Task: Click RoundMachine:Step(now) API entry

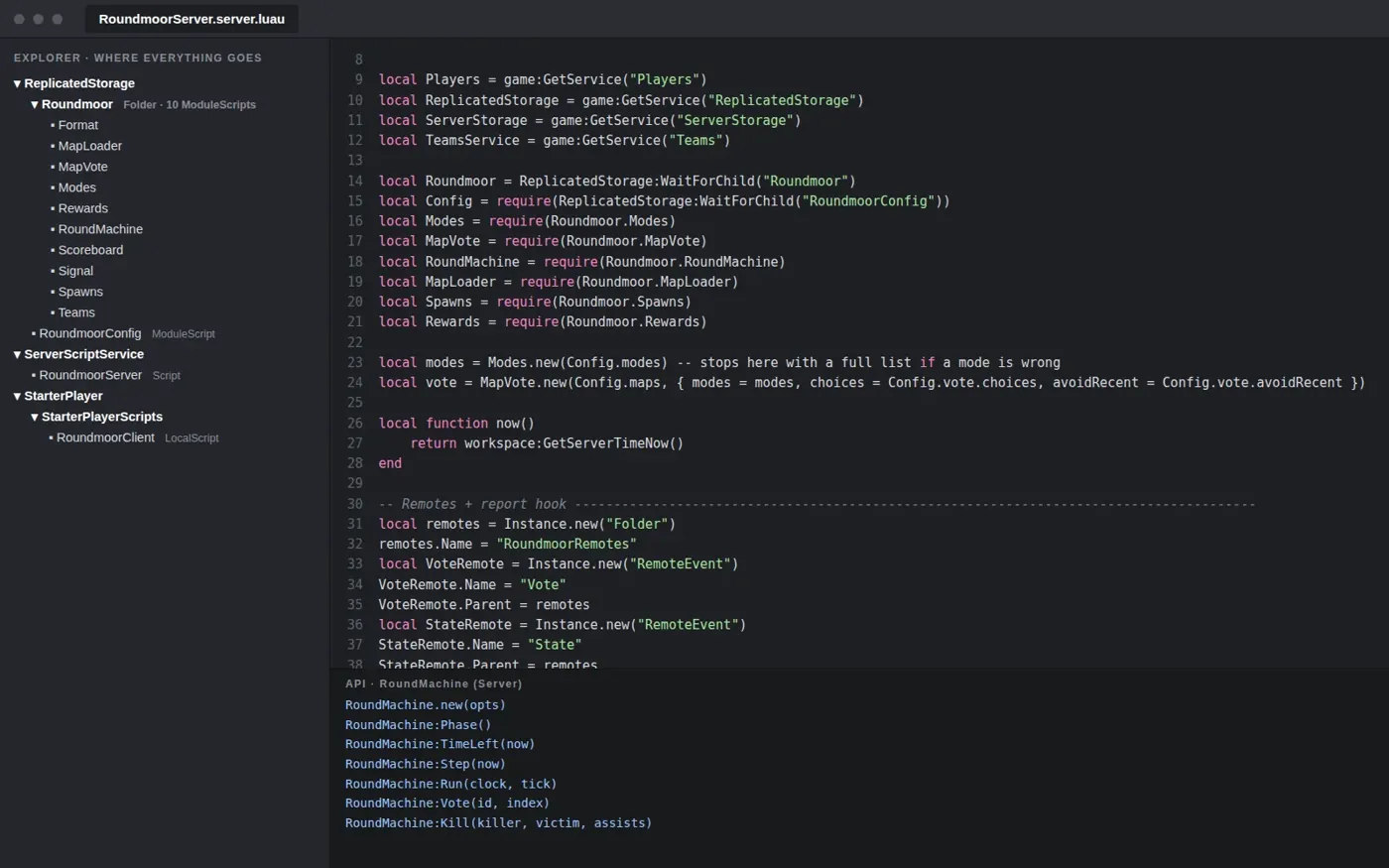Action: (x=425, y=764)
